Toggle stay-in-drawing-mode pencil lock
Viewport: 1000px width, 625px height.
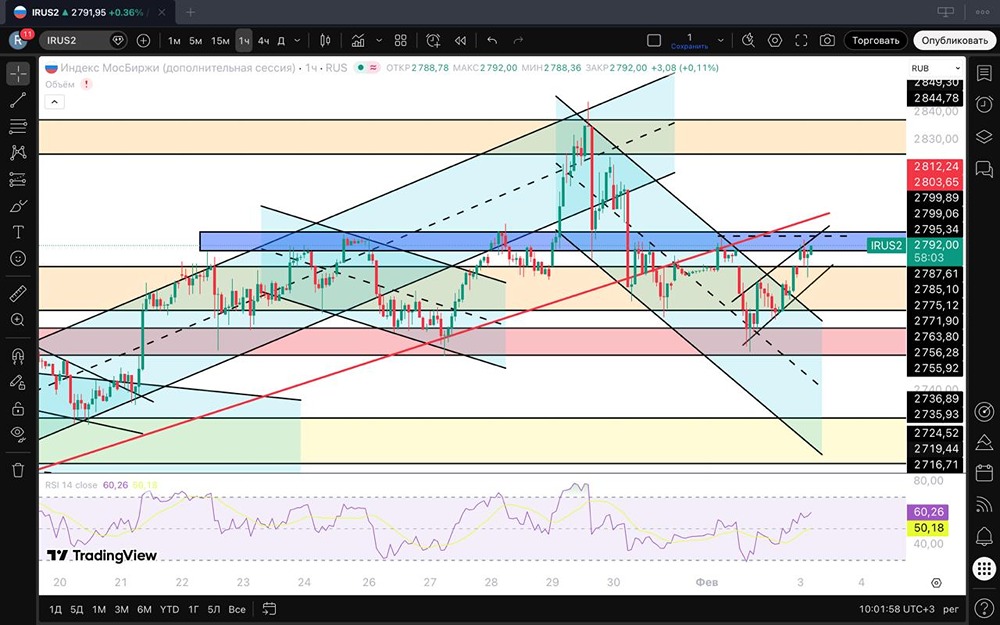pyautogui.click(x=18, y=382)
